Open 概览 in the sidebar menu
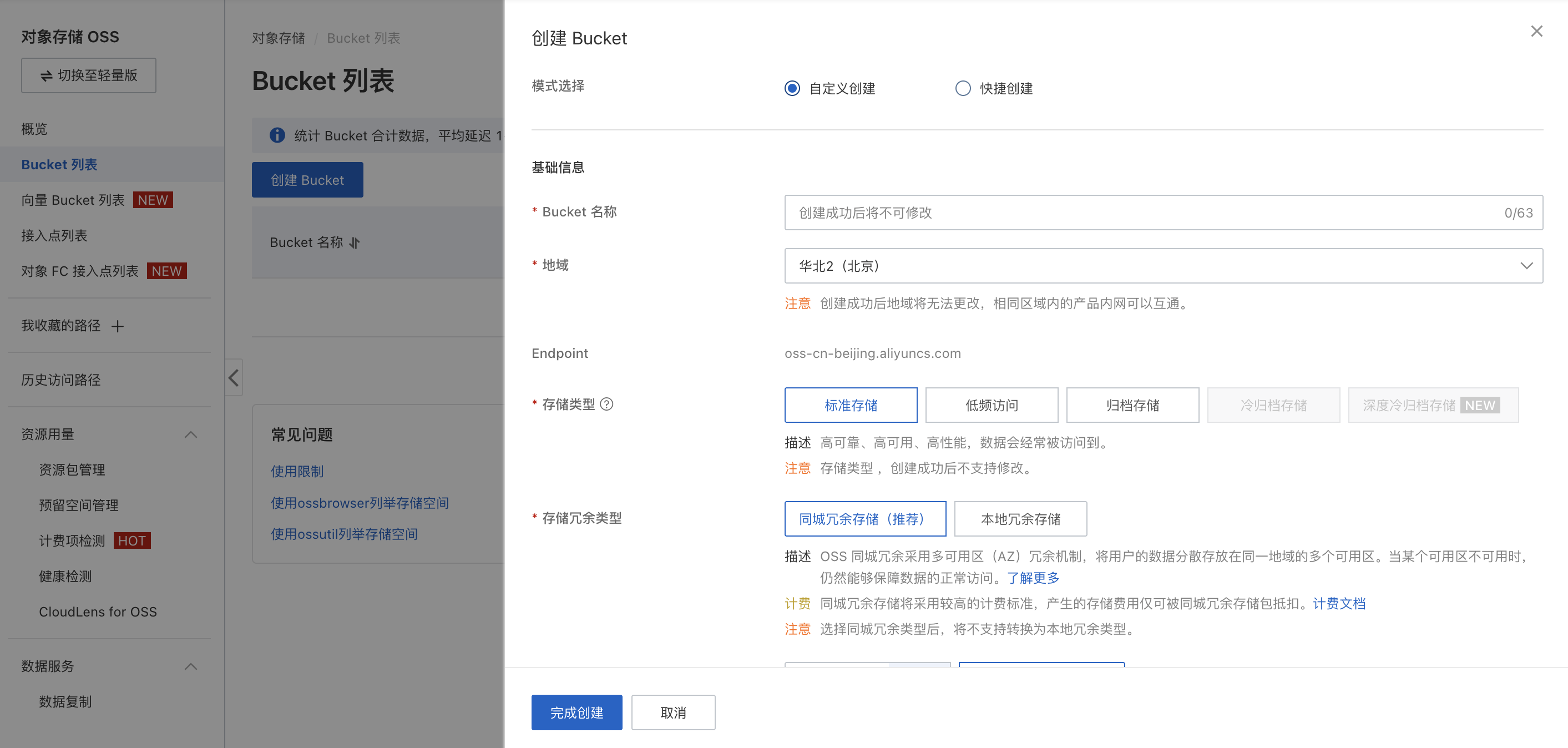 [x=34, y=129]
